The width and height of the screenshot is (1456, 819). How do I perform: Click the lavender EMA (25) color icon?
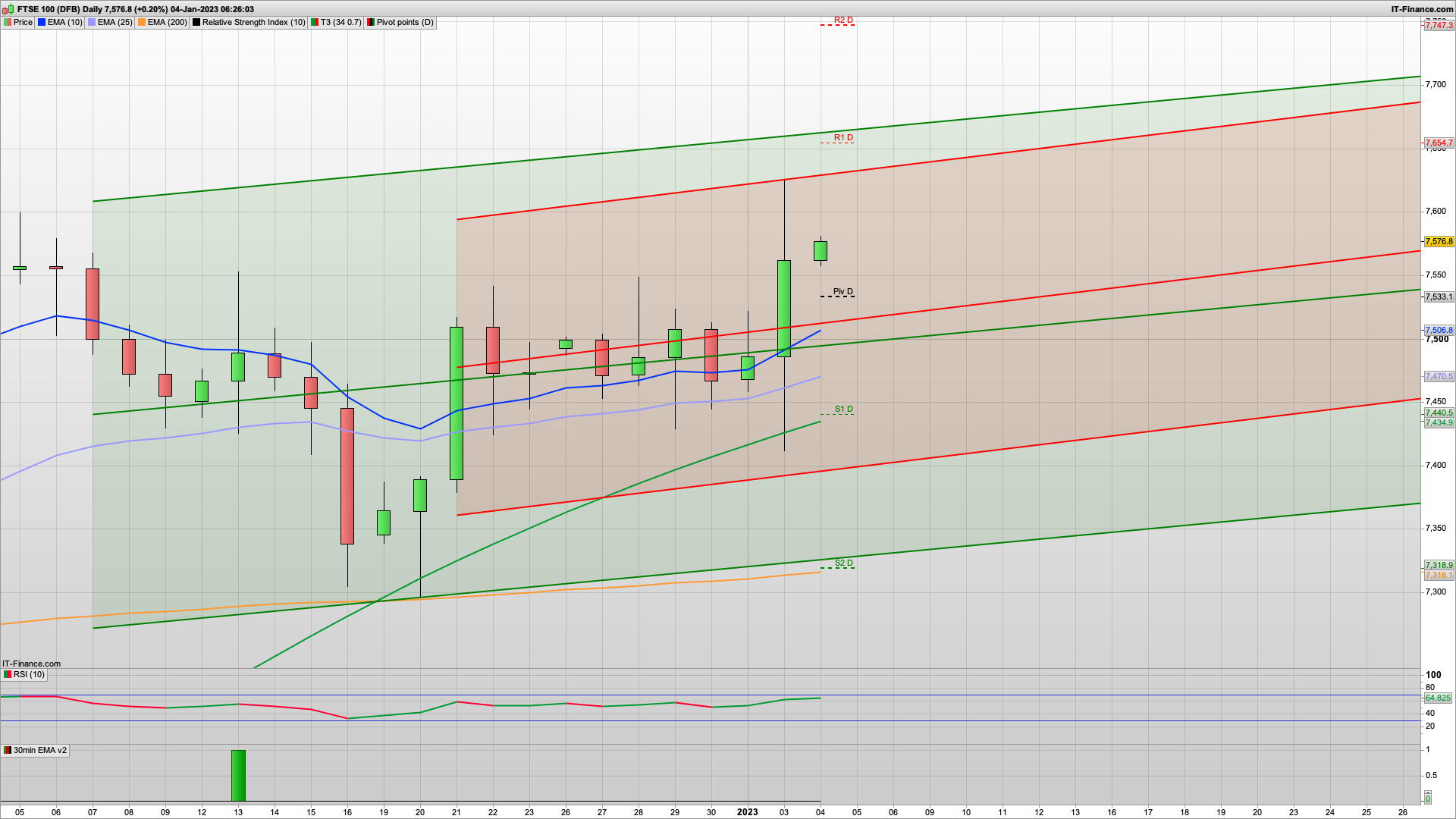point(92,22)
